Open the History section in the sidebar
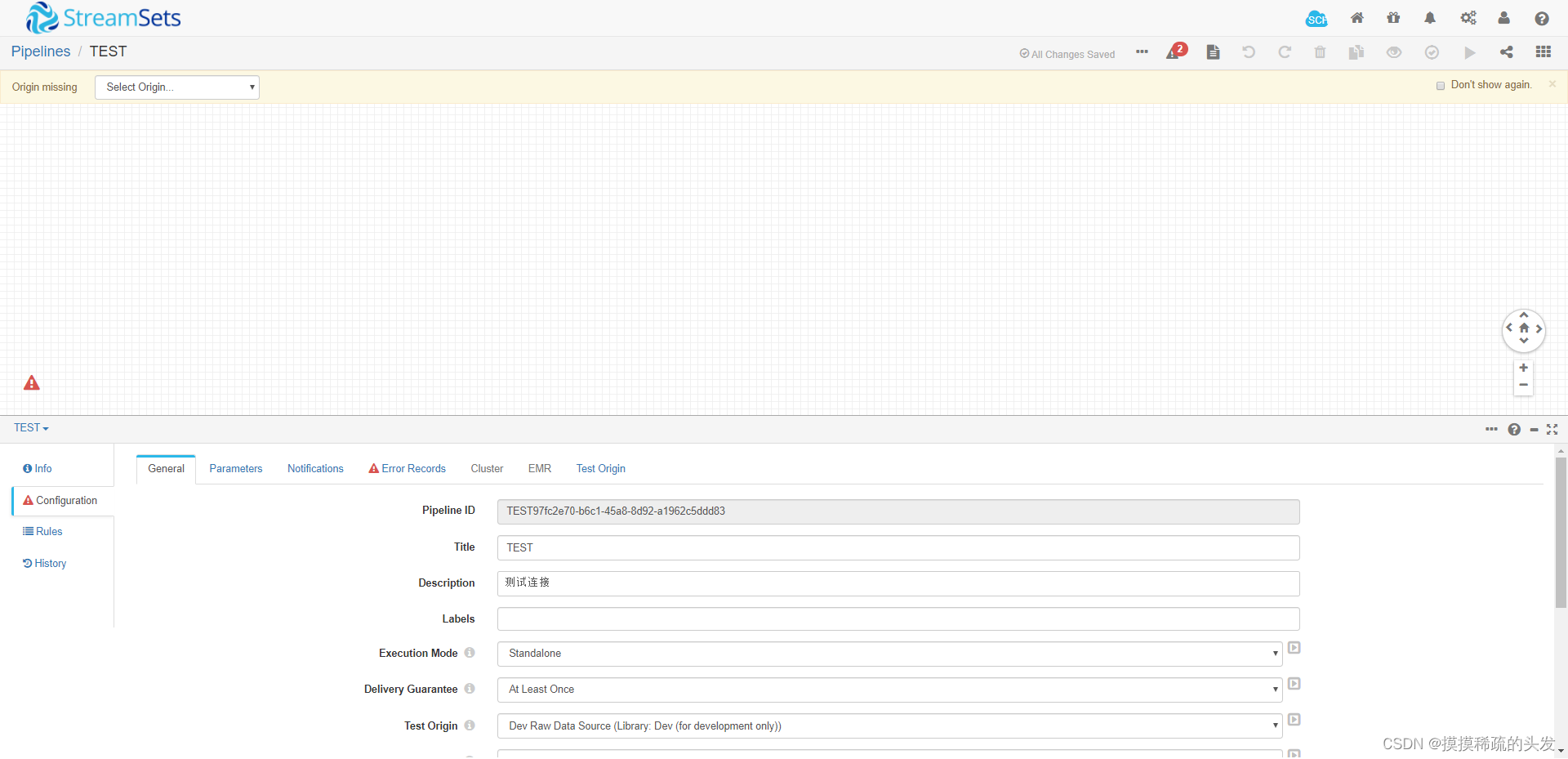Screen dimensions: 1568x759 [44, 563]
